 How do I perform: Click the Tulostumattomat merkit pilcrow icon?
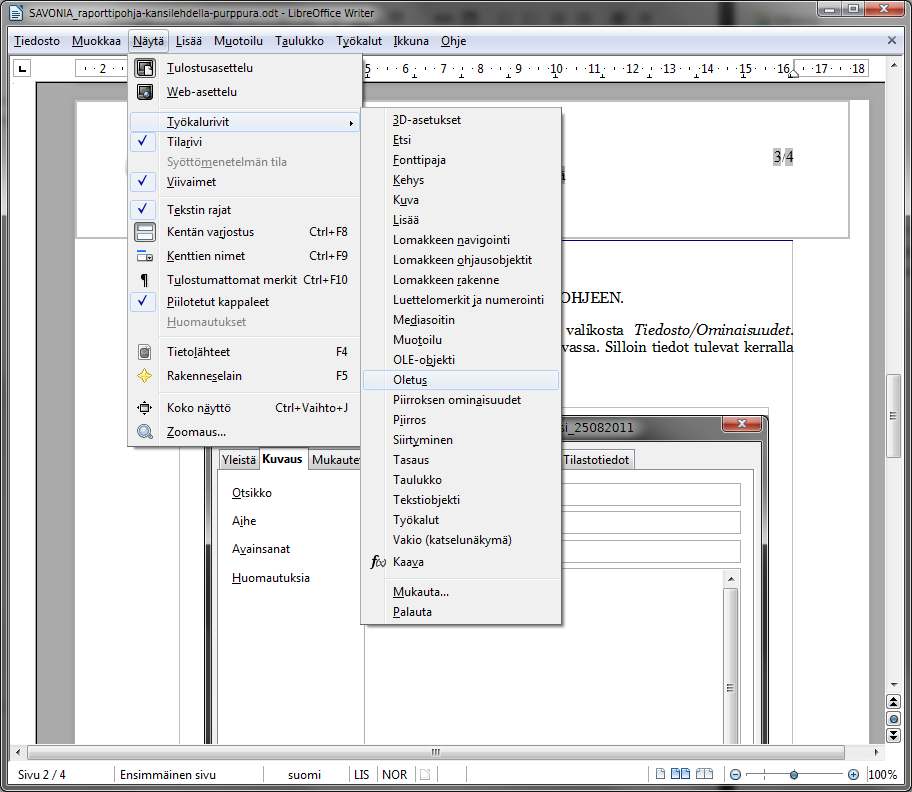click(x=145, y=280)
